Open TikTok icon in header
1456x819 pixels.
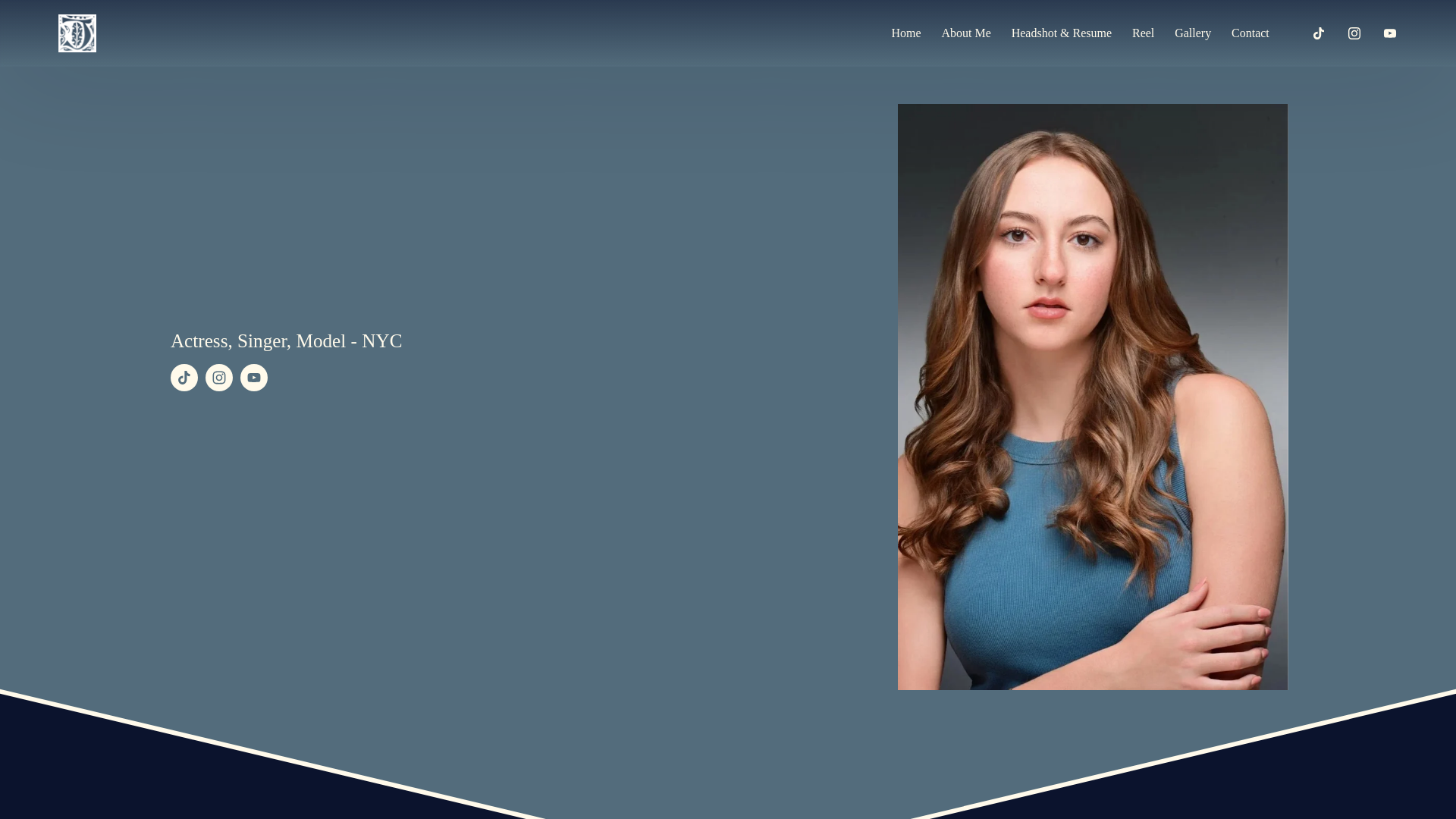coord(1319,33)
